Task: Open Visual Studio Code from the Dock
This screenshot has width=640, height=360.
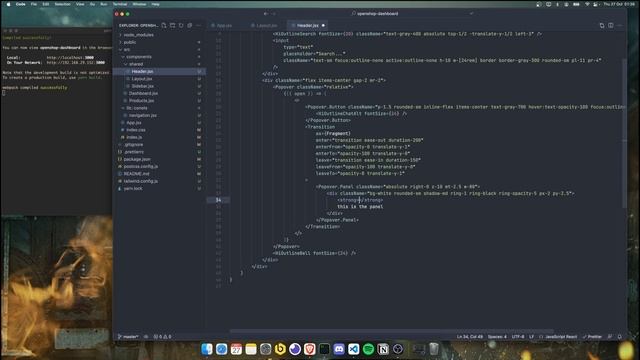Action: pyautogui.click(x=354, y=349)
